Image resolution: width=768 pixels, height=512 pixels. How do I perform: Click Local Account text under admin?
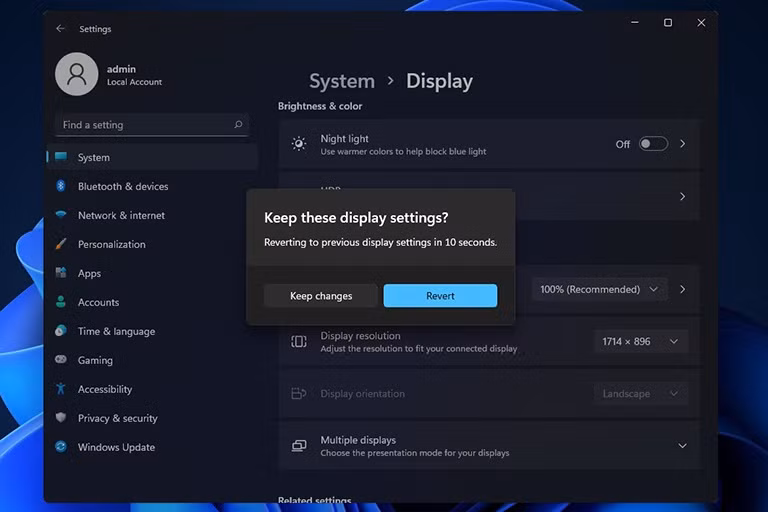click(134, 82)
